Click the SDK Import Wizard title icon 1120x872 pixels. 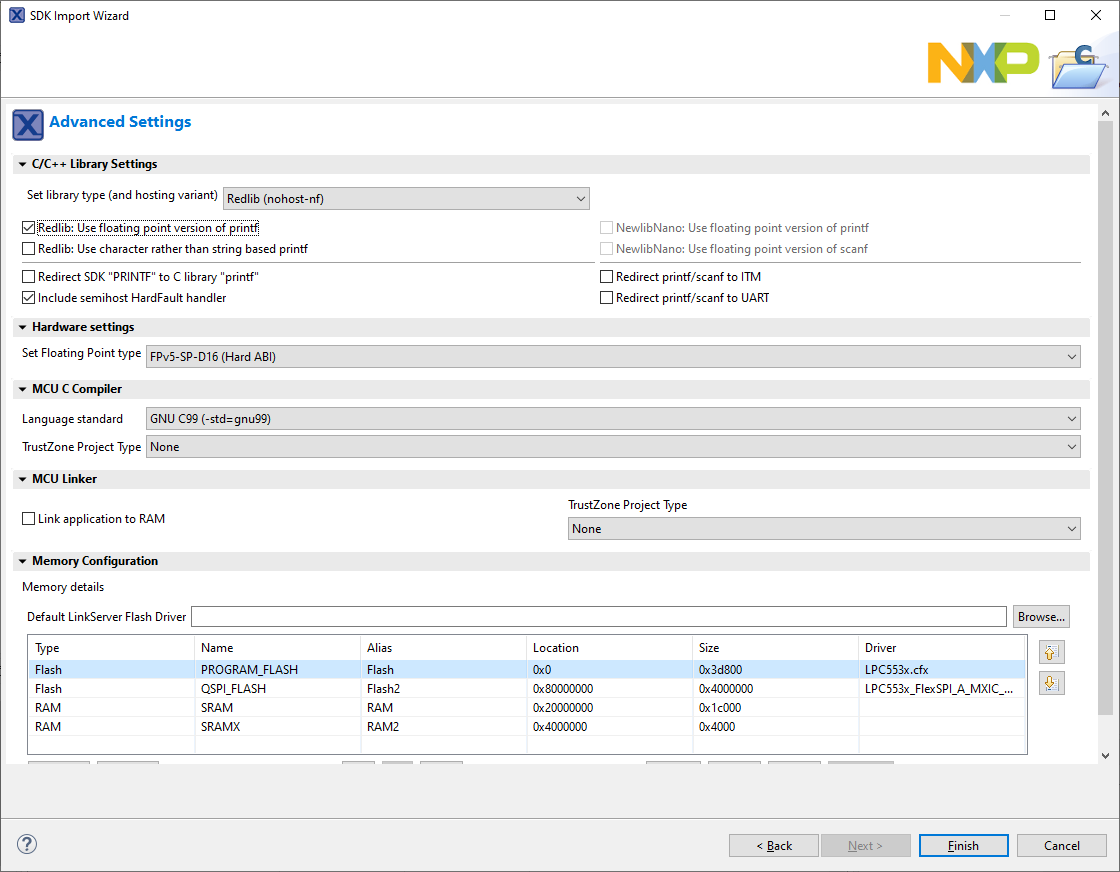click(x=16, y=16)
